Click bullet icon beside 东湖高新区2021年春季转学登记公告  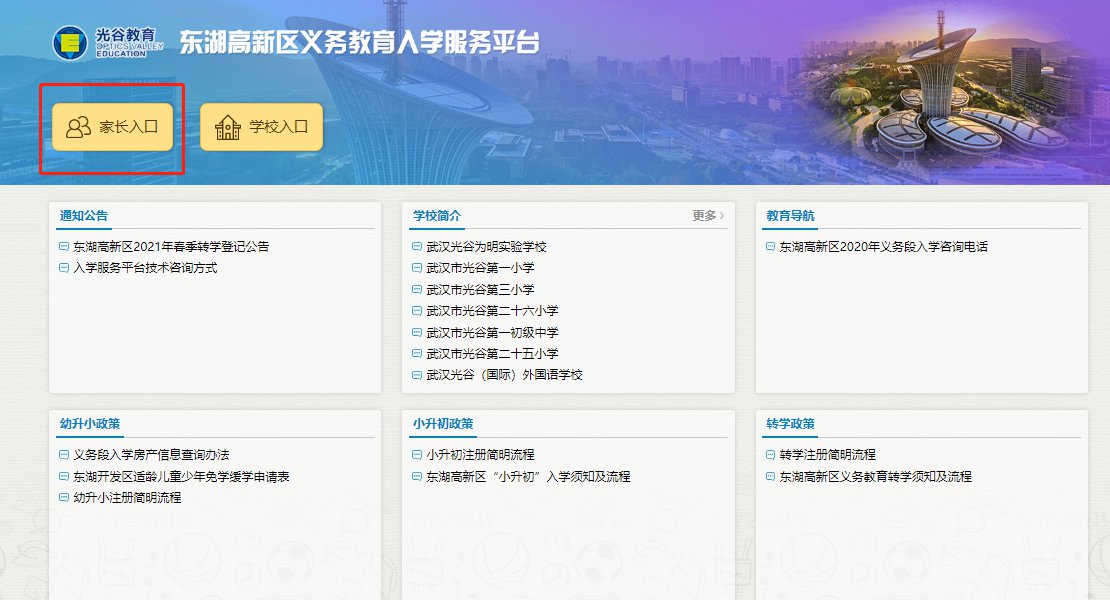[x=64, y=246]
